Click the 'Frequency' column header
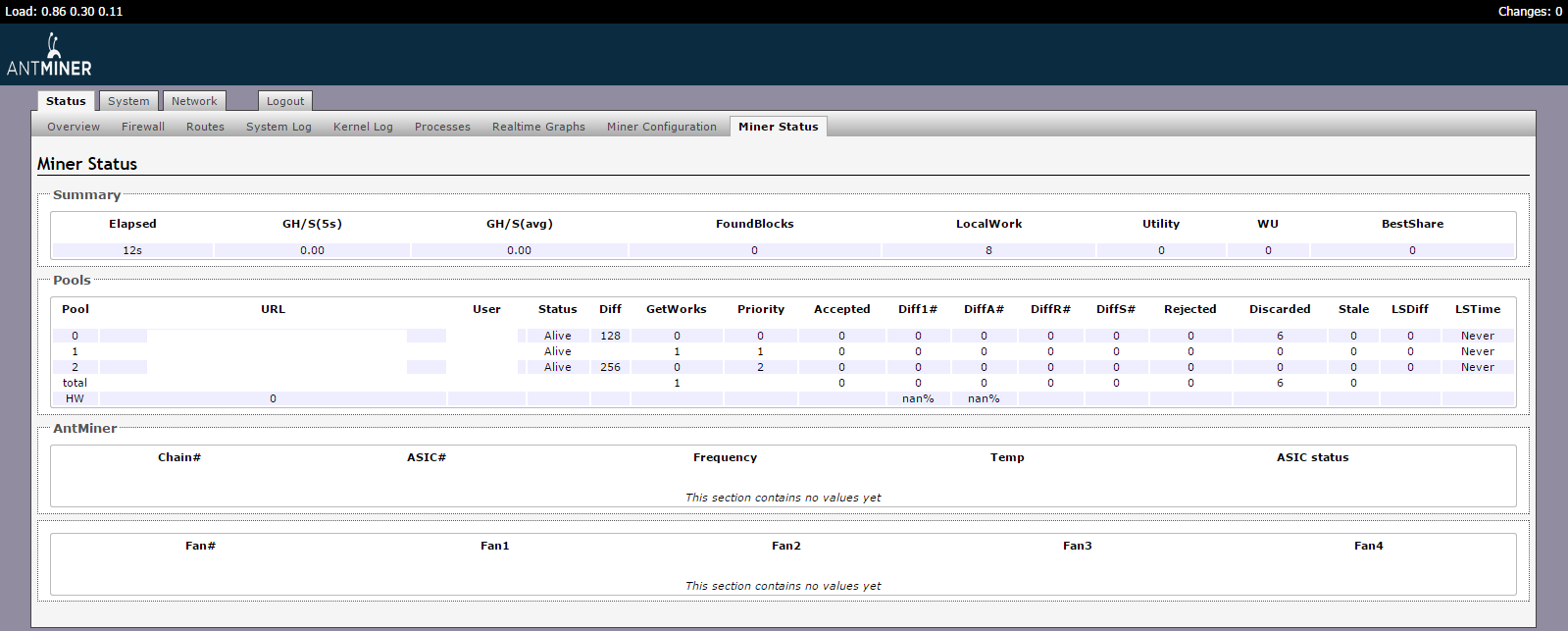The image size is (1568, 631). coord(725,457)
